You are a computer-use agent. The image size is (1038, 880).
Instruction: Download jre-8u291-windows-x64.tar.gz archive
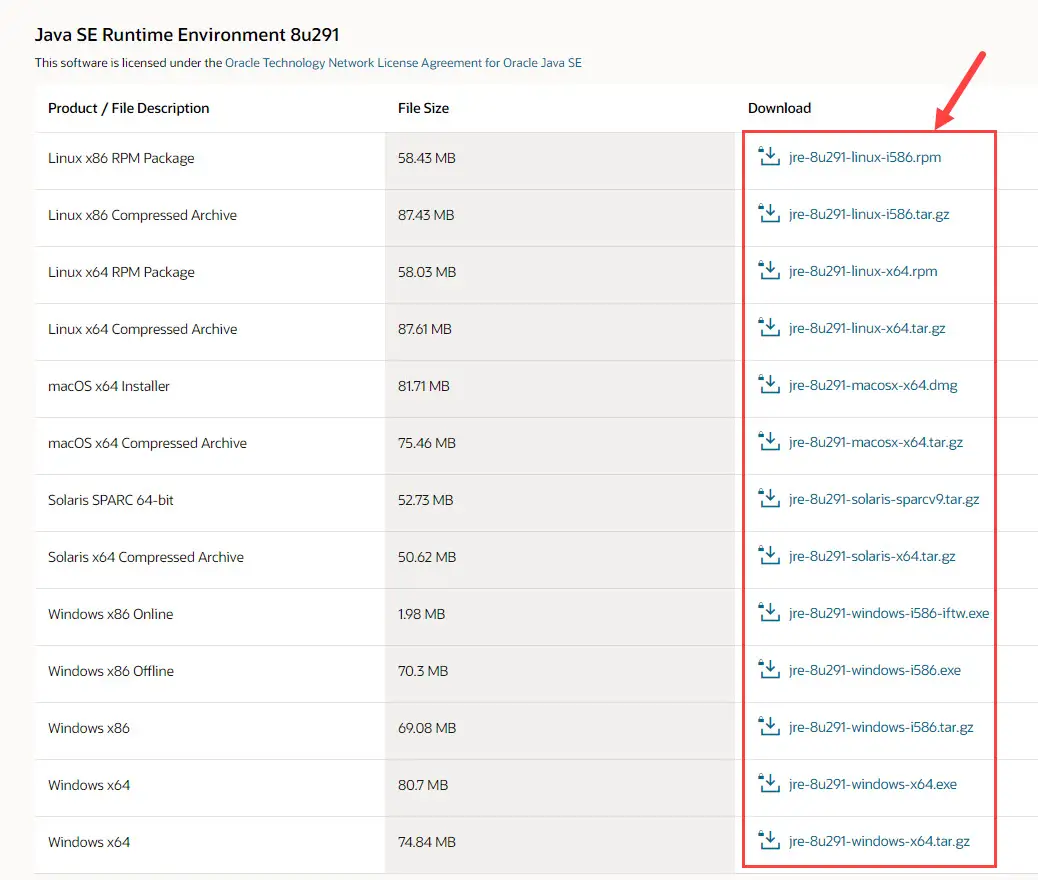click(878, 841)
